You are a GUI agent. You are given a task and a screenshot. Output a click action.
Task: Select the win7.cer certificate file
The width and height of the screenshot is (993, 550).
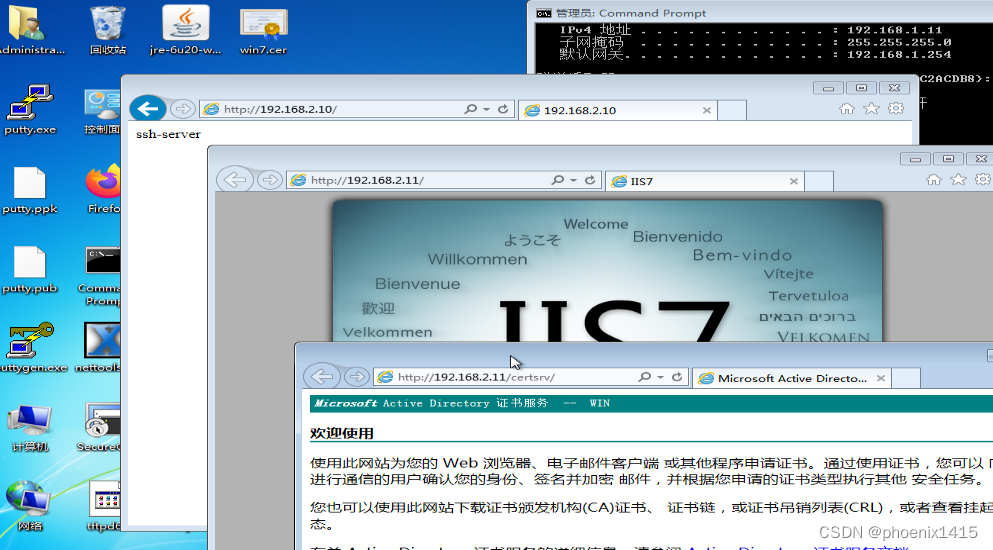click(263, 30)
